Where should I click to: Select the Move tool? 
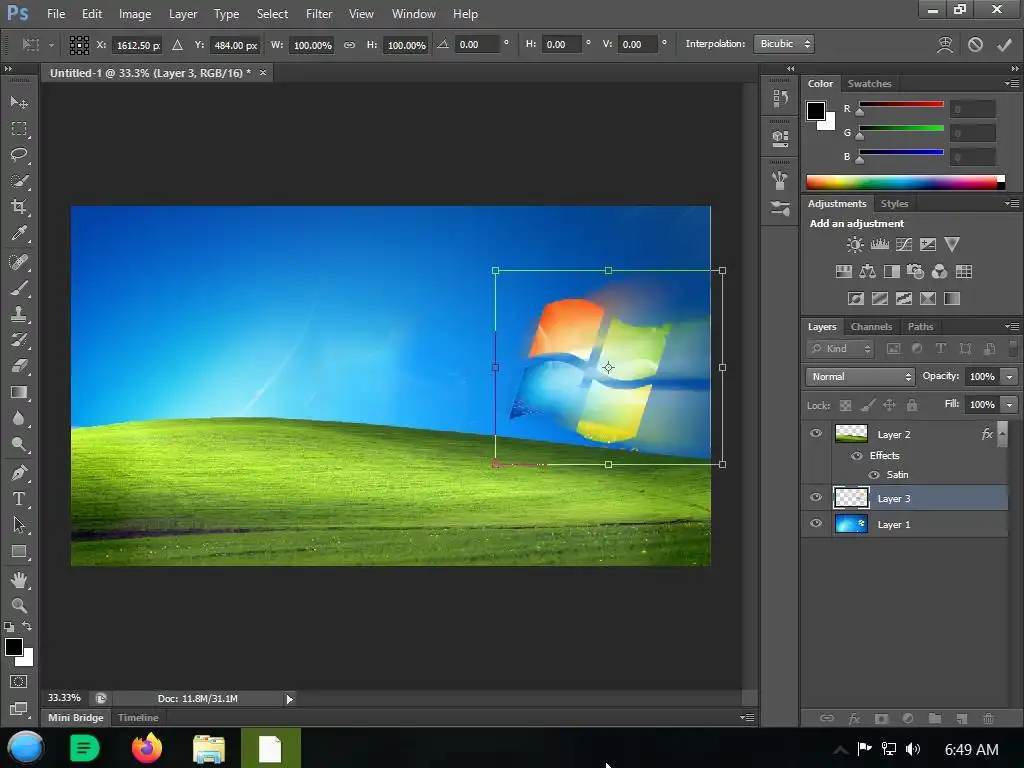(19, 103)
